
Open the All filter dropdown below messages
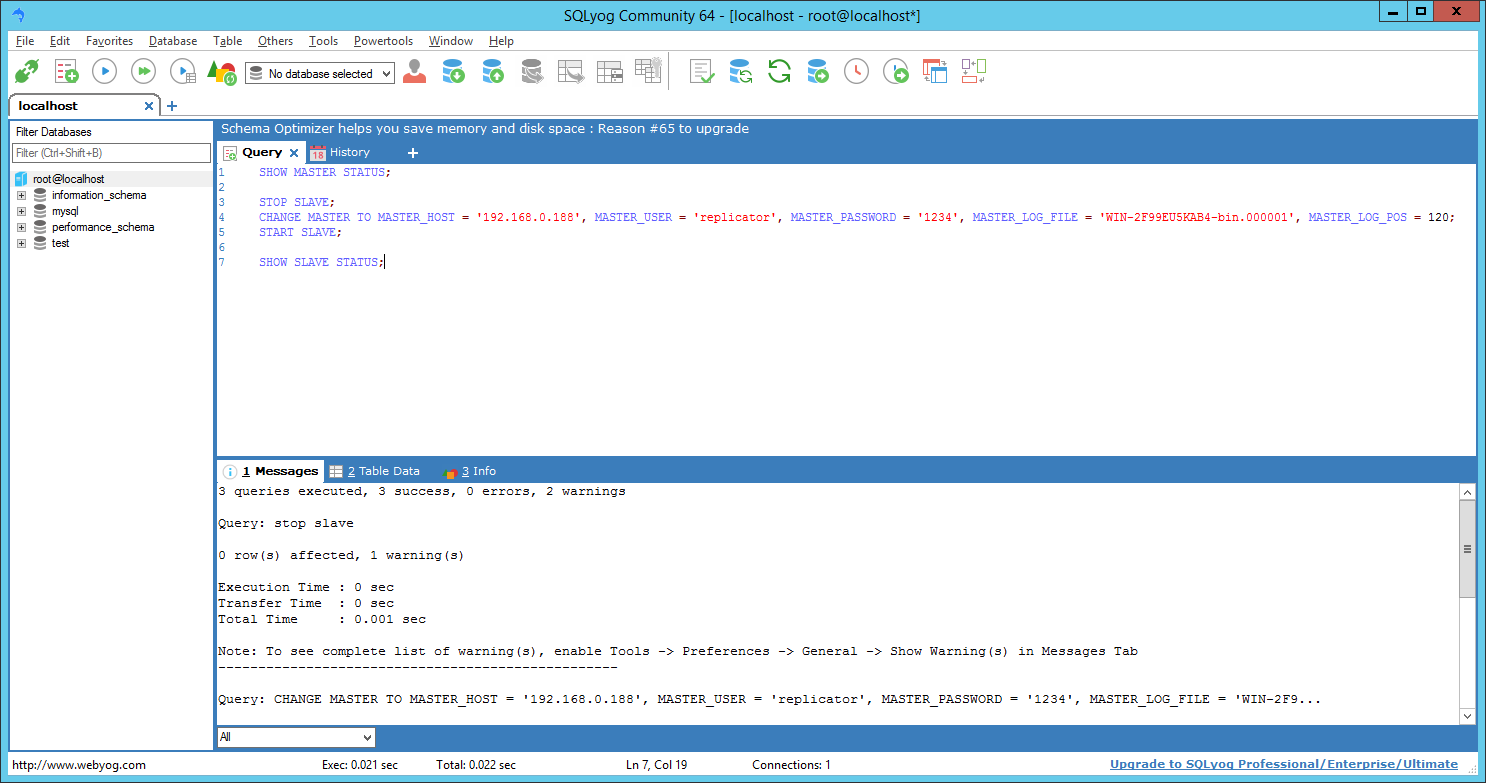296,737
